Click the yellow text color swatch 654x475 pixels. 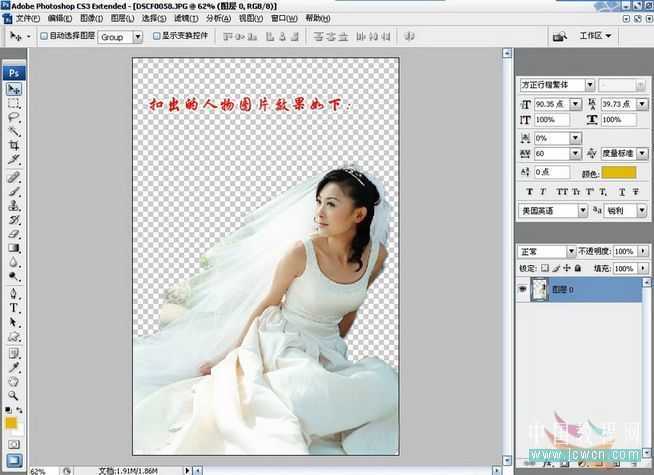[x=618, y=173]
